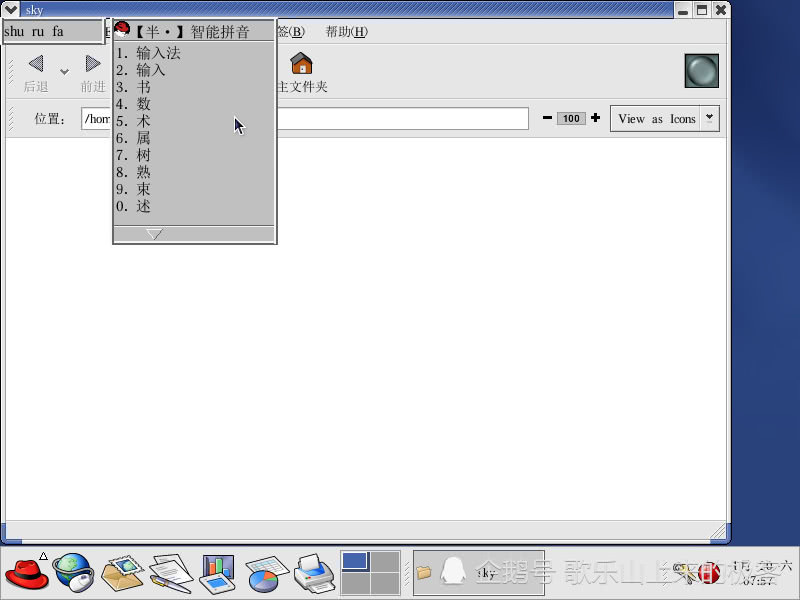Viewport: 800px width, 600px height.
Task: Switch to the top-right workspace
Action: [385, 561]
